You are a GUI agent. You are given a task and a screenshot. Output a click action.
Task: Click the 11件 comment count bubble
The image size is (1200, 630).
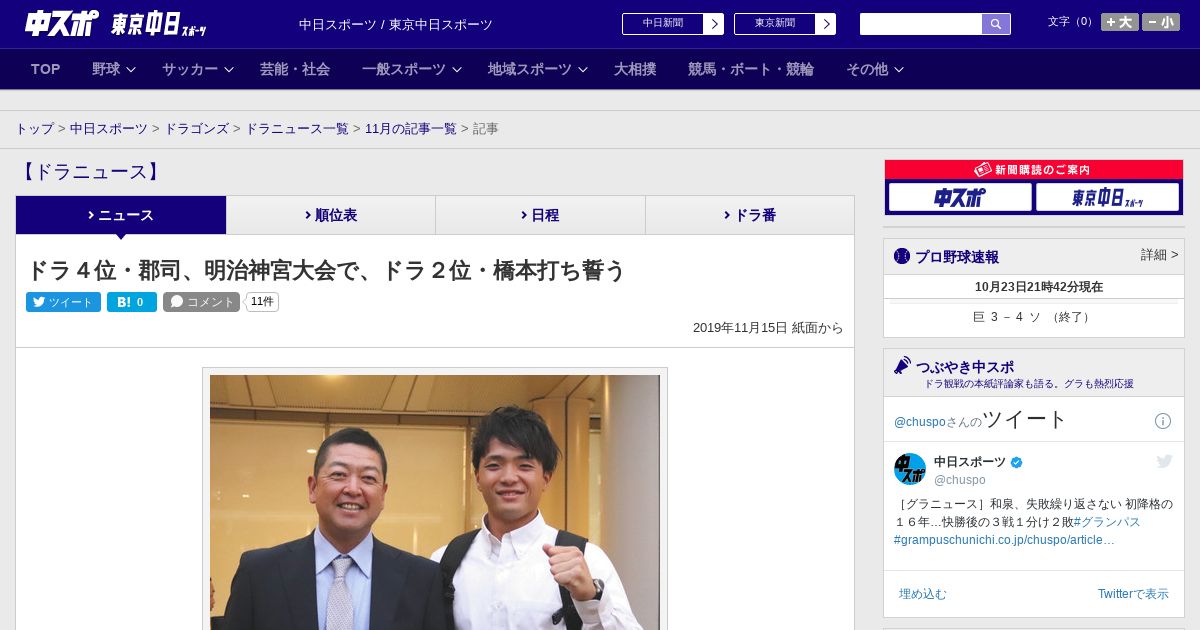pos(263,302)
